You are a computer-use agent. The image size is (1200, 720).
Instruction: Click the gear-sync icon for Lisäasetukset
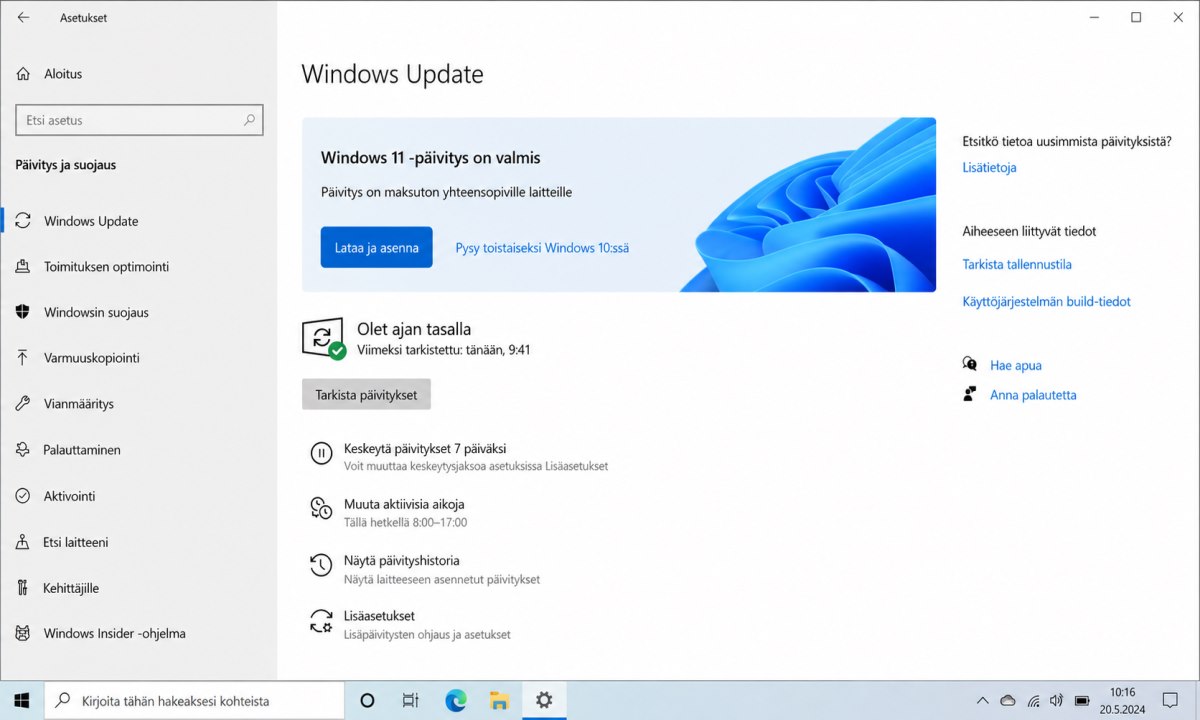[x=320, y=621]
